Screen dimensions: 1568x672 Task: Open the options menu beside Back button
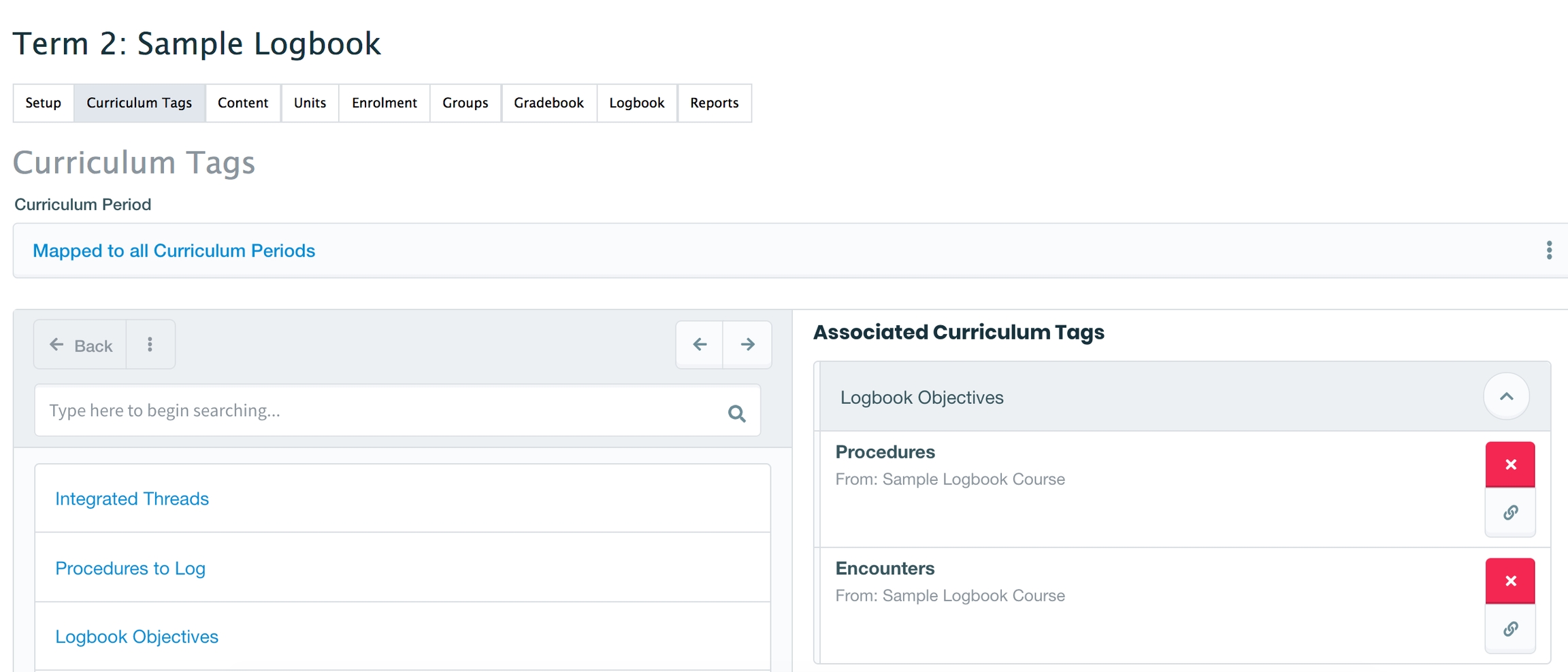pos(150,345)
